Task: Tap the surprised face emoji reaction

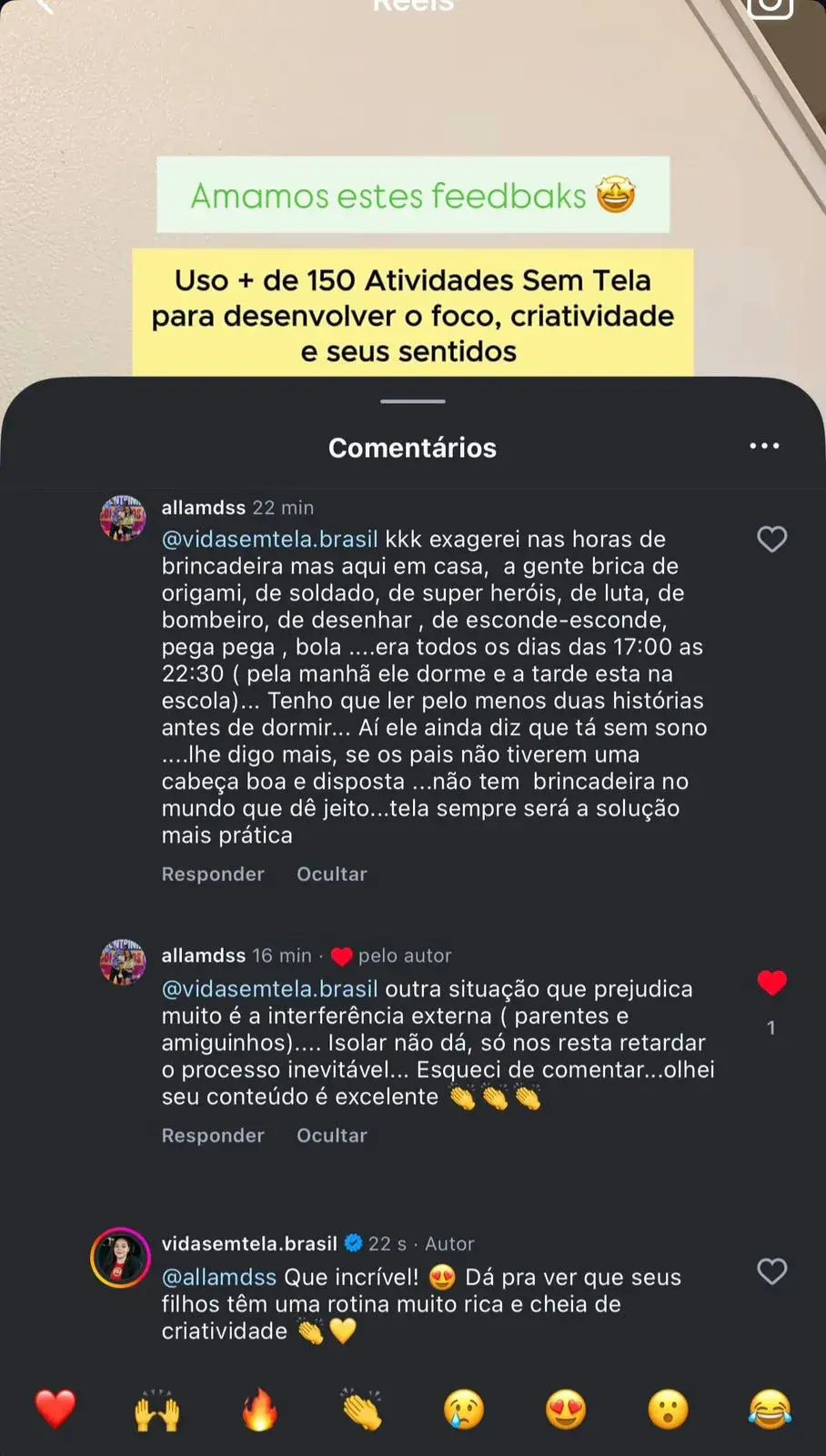Action: [668, 1410]
